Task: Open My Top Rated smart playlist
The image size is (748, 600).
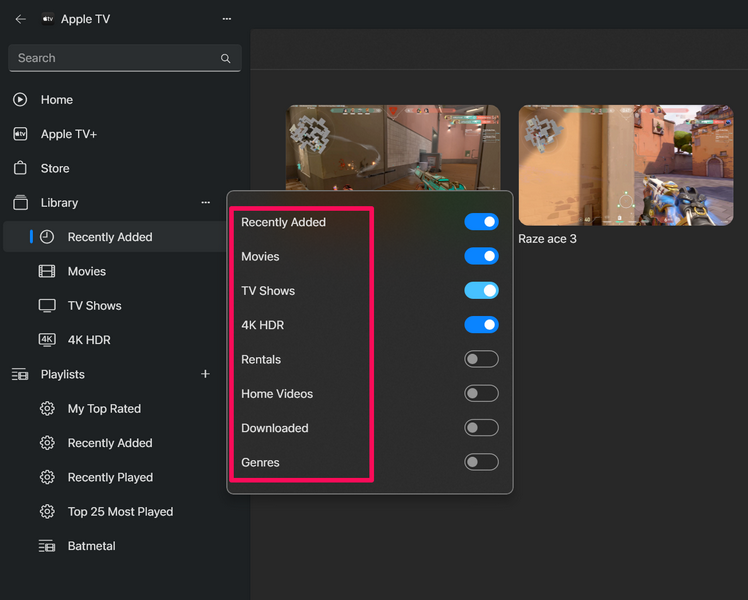Action: point(103,409)
